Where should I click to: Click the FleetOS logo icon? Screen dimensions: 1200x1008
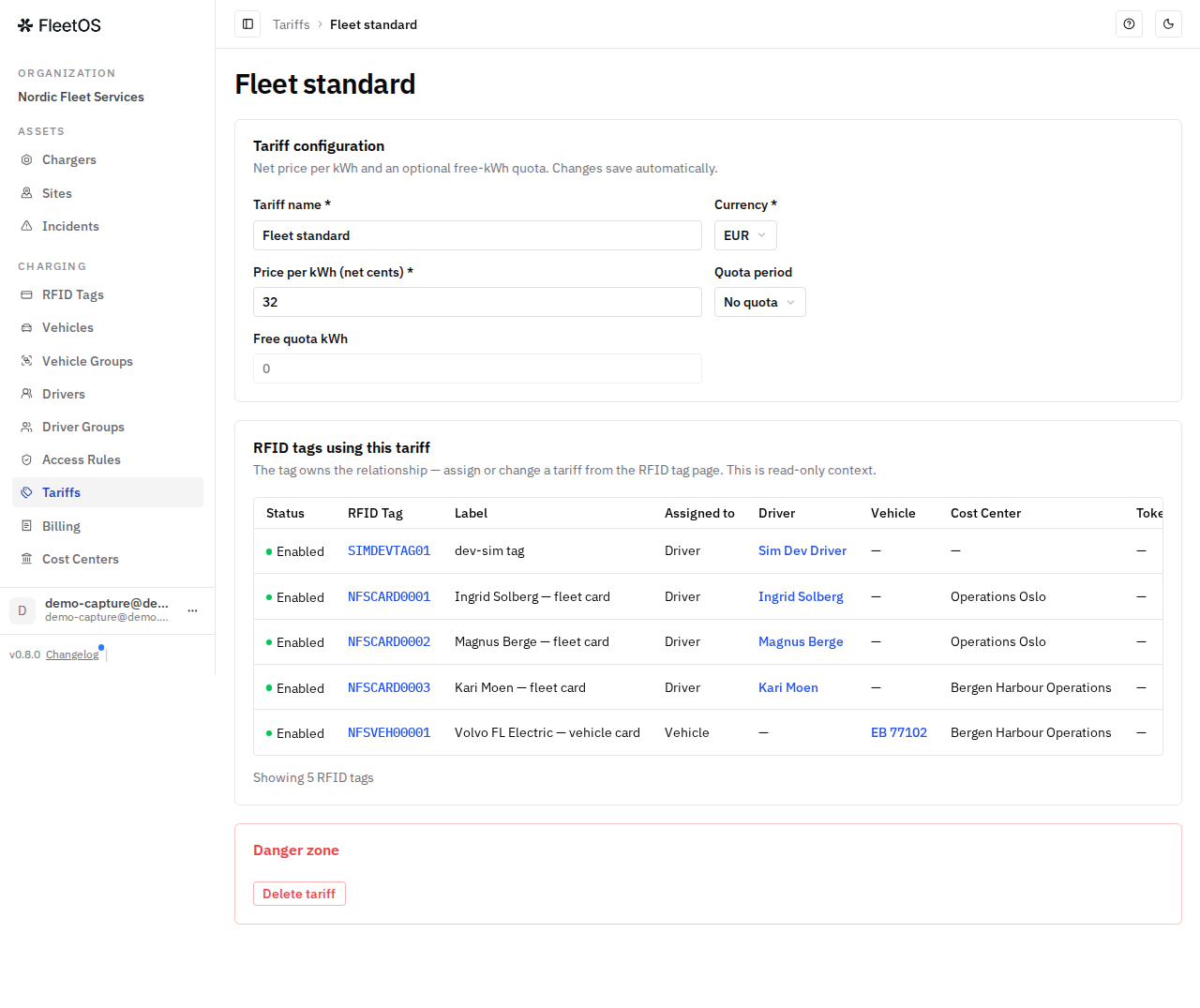click(25, 25)
